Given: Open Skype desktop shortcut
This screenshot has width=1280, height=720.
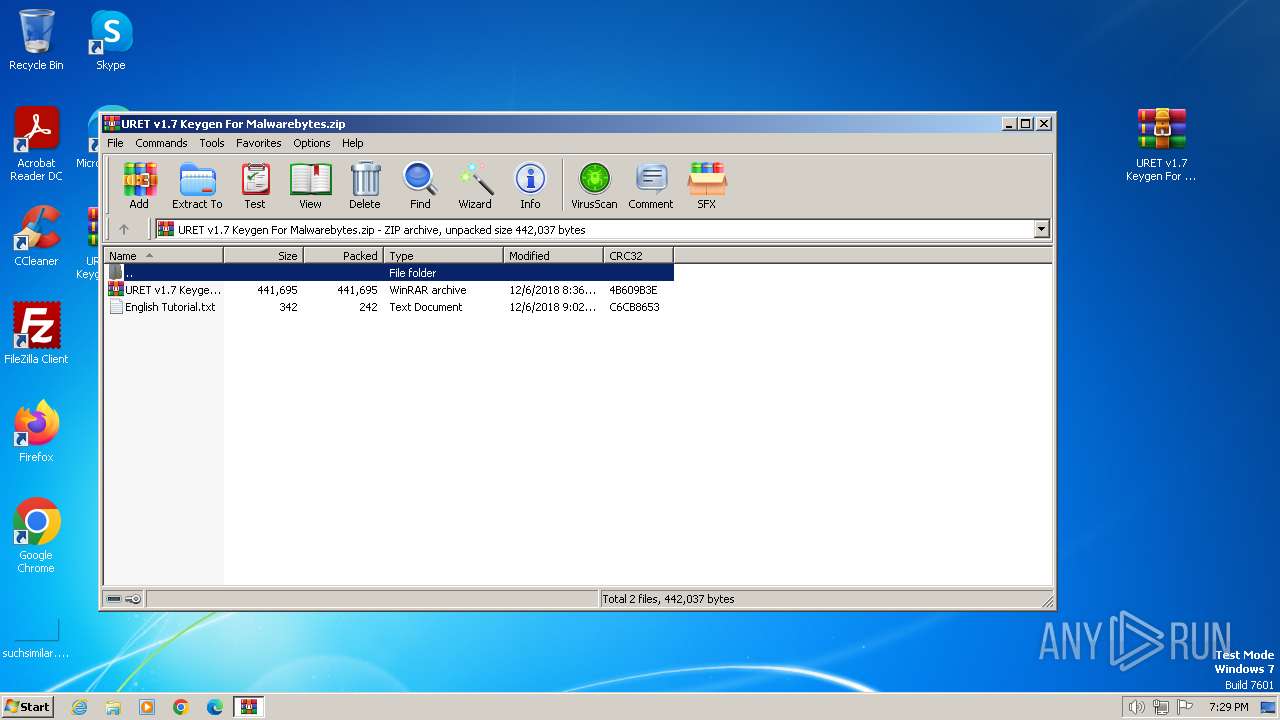Looking at the screenshot, I should 110,40.
